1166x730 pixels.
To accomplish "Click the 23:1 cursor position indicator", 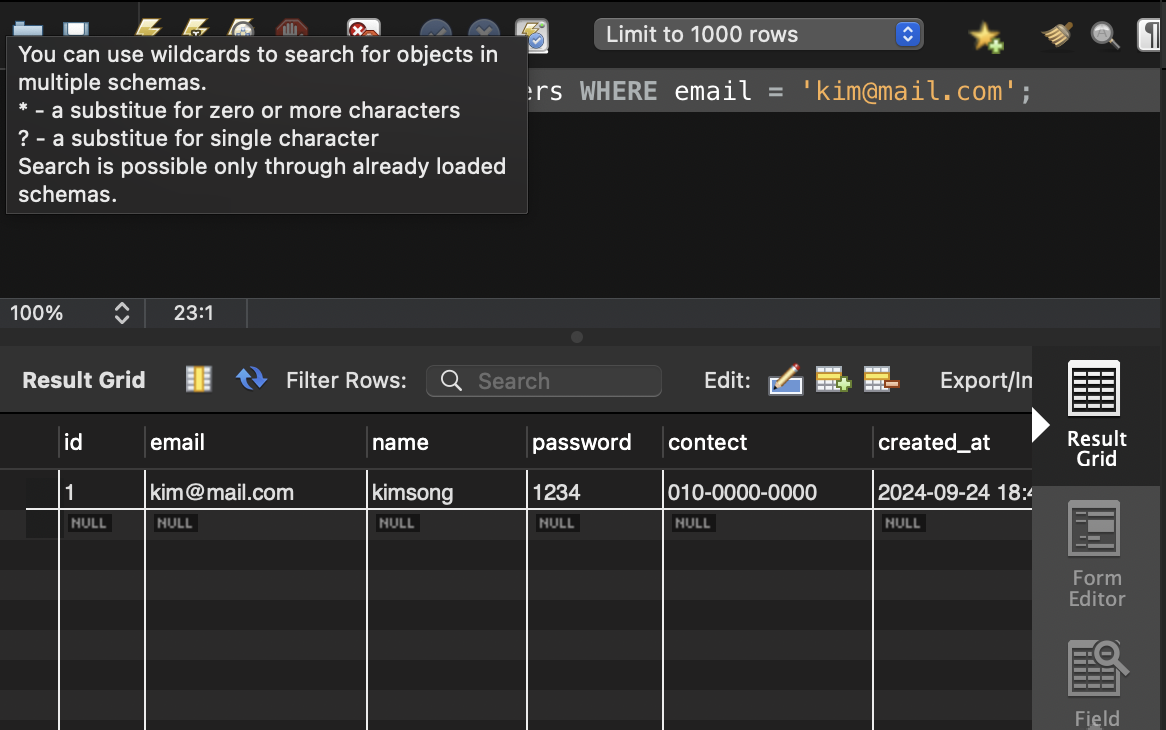I will 193,313.
